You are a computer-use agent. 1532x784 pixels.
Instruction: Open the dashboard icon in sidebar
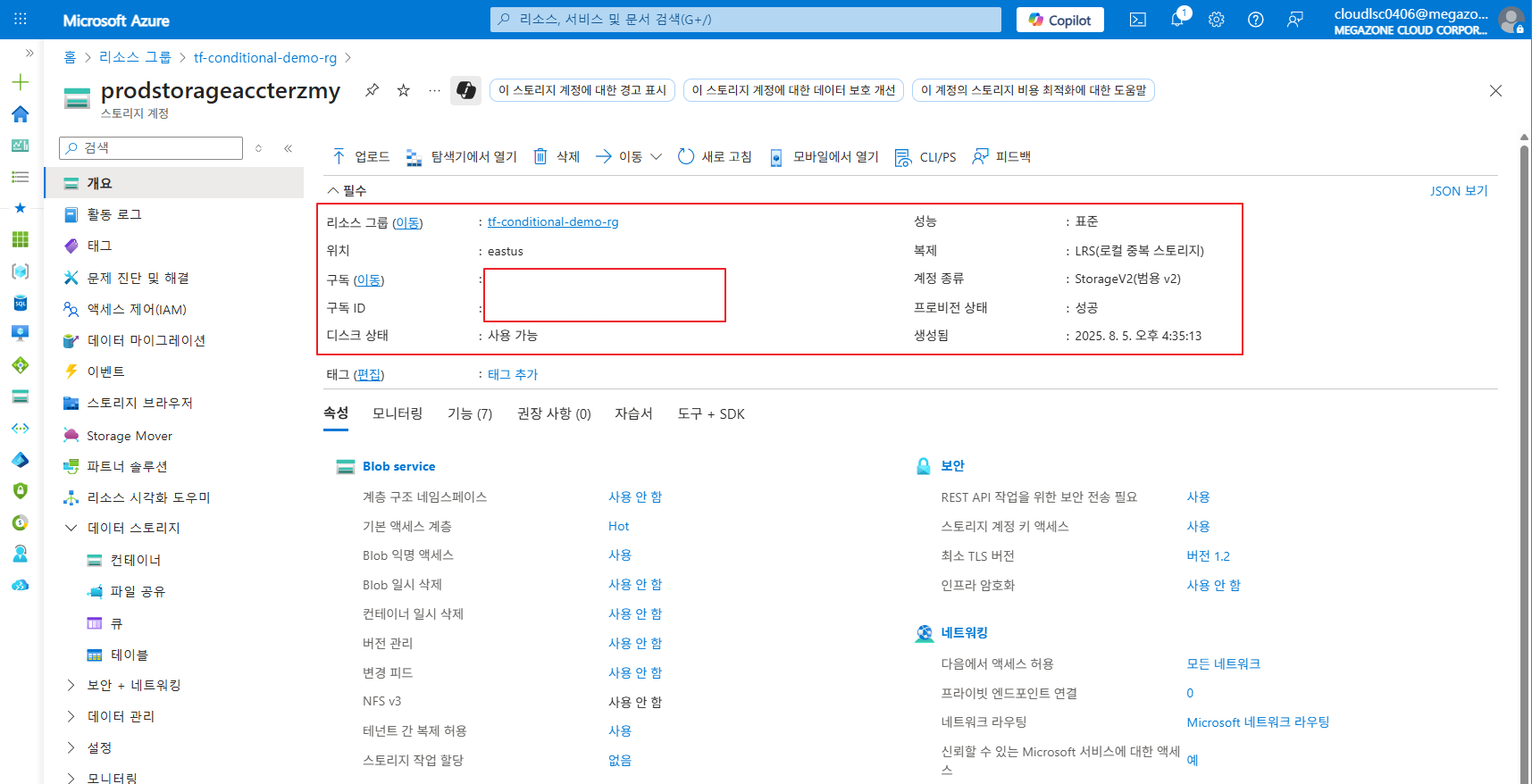coord(21,146)
